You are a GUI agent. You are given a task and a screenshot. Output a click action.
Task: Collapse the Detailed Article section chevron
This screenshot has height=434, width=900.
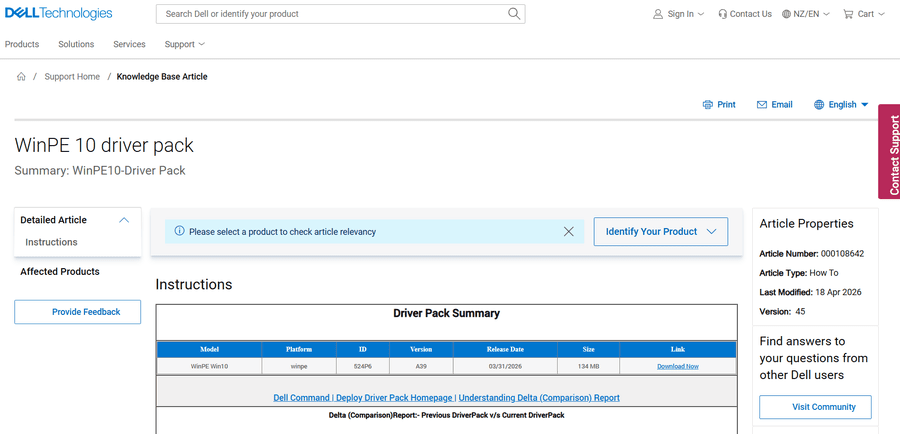click(124, 220)
